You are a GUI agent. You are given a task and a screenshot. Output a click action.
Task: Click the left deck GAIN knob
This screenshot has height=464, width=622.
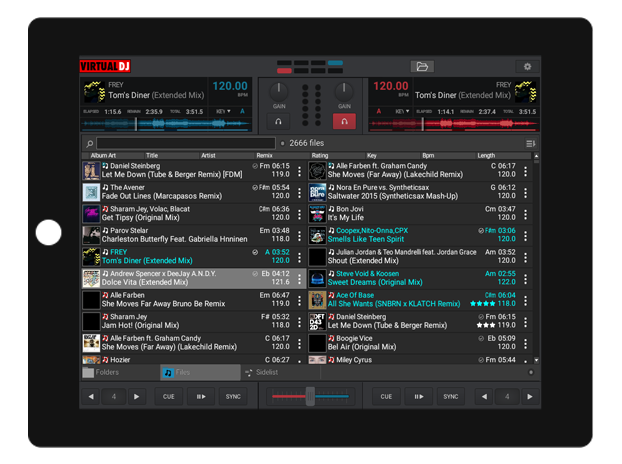(x=279, y=91)
